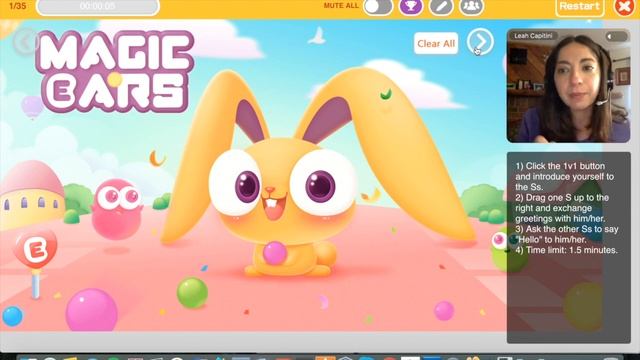Viewport: 640px width, 360px height.
Task: Click the Clear All button
Action: (x=436, y=43)
